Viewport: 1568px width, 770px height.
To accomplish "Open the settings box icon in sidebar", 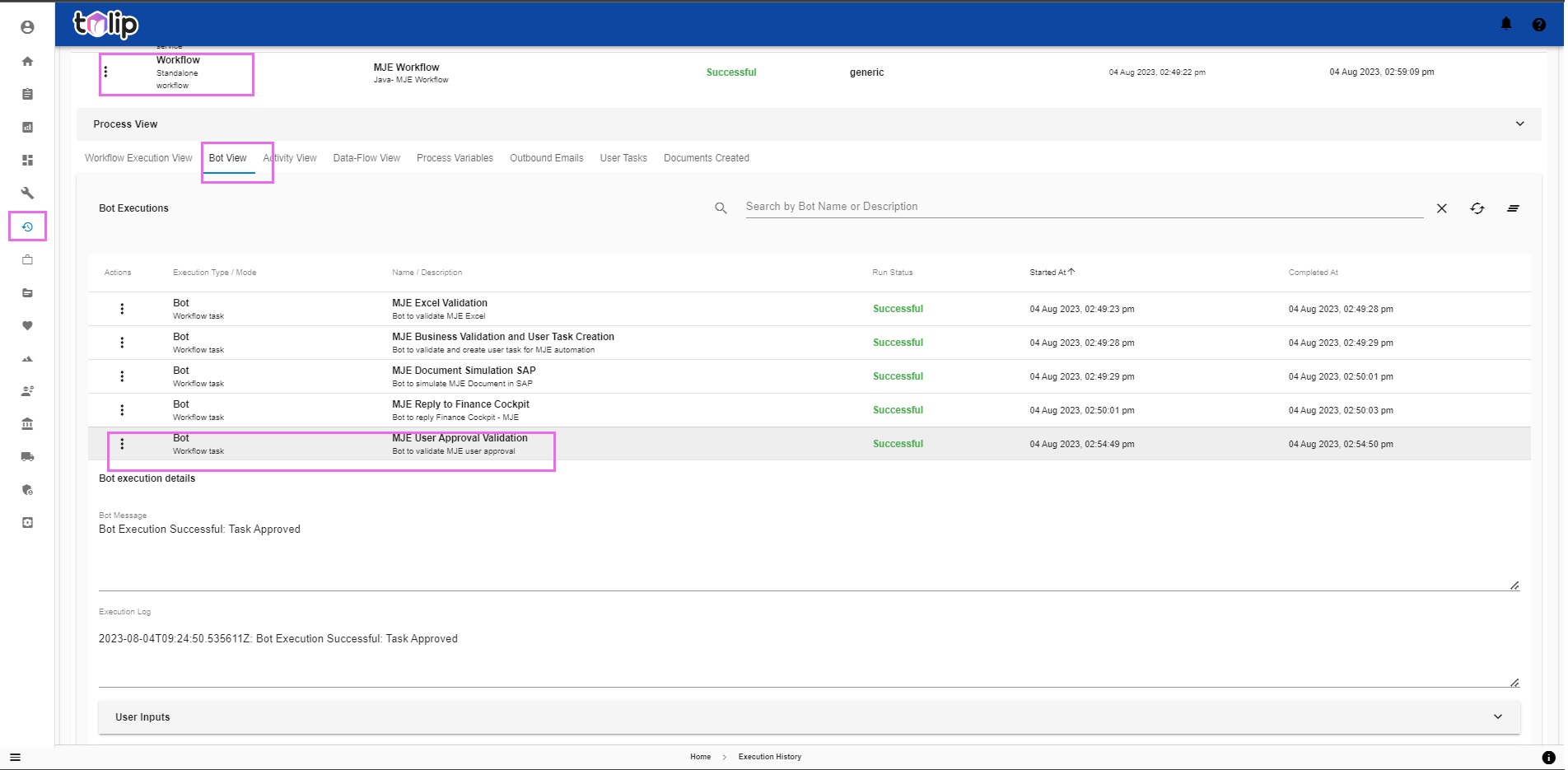I will pyautogui.click(x=27, y=522).
